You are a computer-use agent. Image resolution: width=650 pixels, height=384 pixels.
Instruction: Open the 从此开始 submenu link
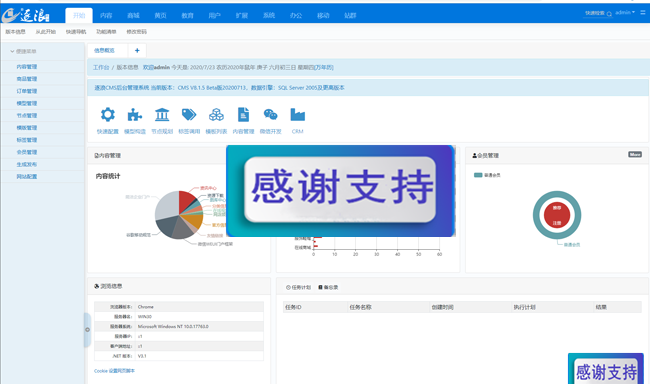click(x=46, y=32)
